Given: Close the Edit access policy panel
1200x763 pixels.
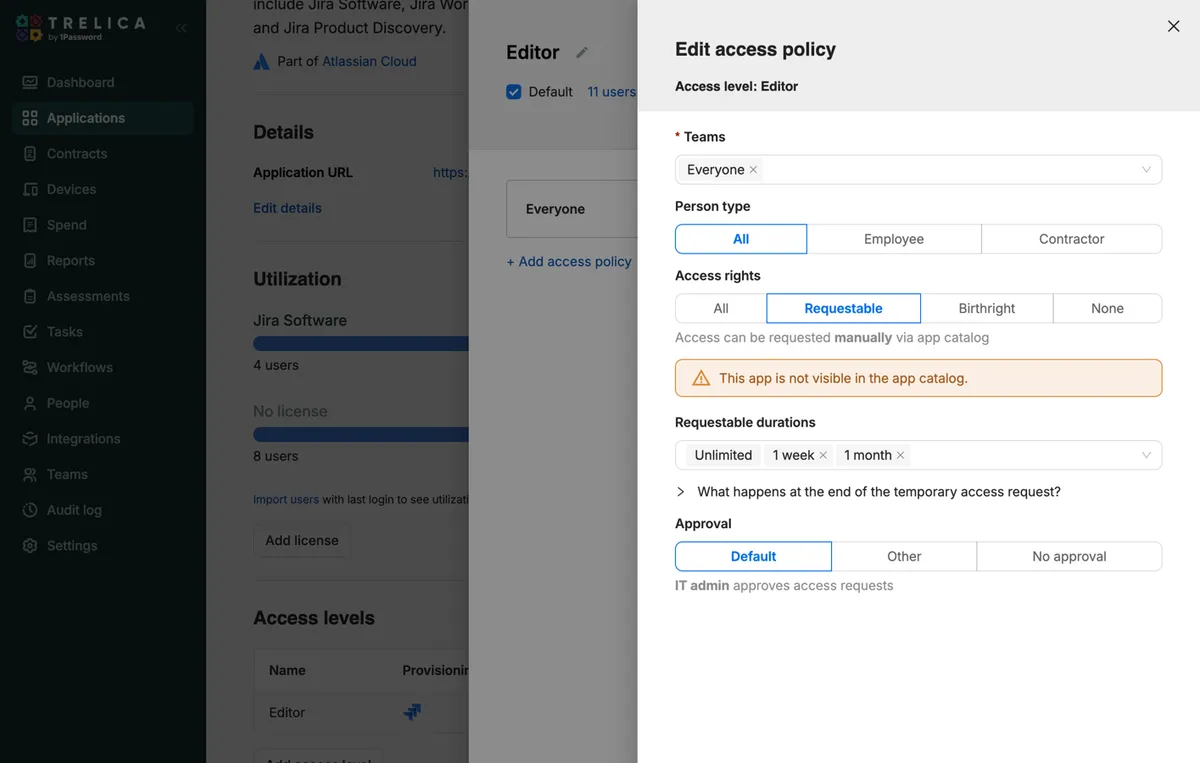Looking at the screenshot, I should (1174, 26).
